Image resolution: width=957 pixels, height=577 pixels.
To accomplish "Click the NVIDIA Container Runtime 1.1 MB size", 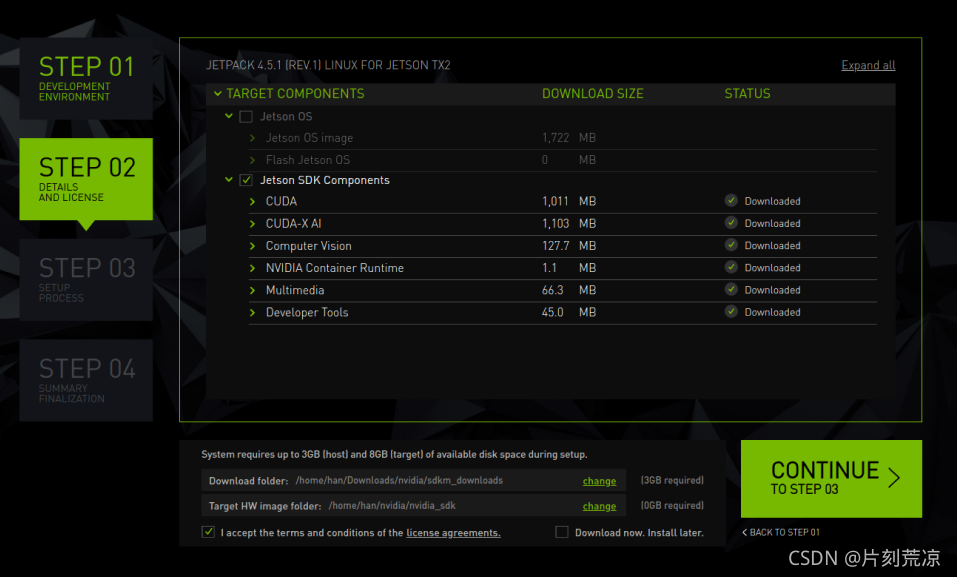I will point(569,268).
